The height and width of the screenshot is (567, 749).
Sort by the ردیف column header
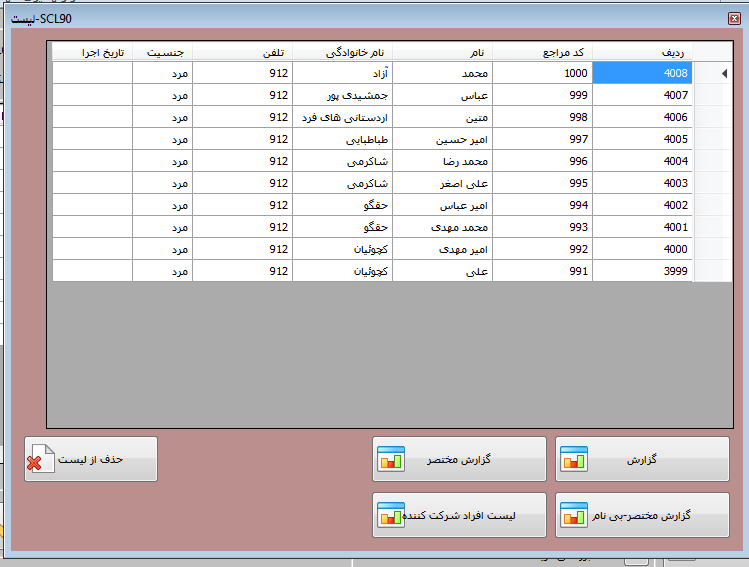(x=642, y=52)
